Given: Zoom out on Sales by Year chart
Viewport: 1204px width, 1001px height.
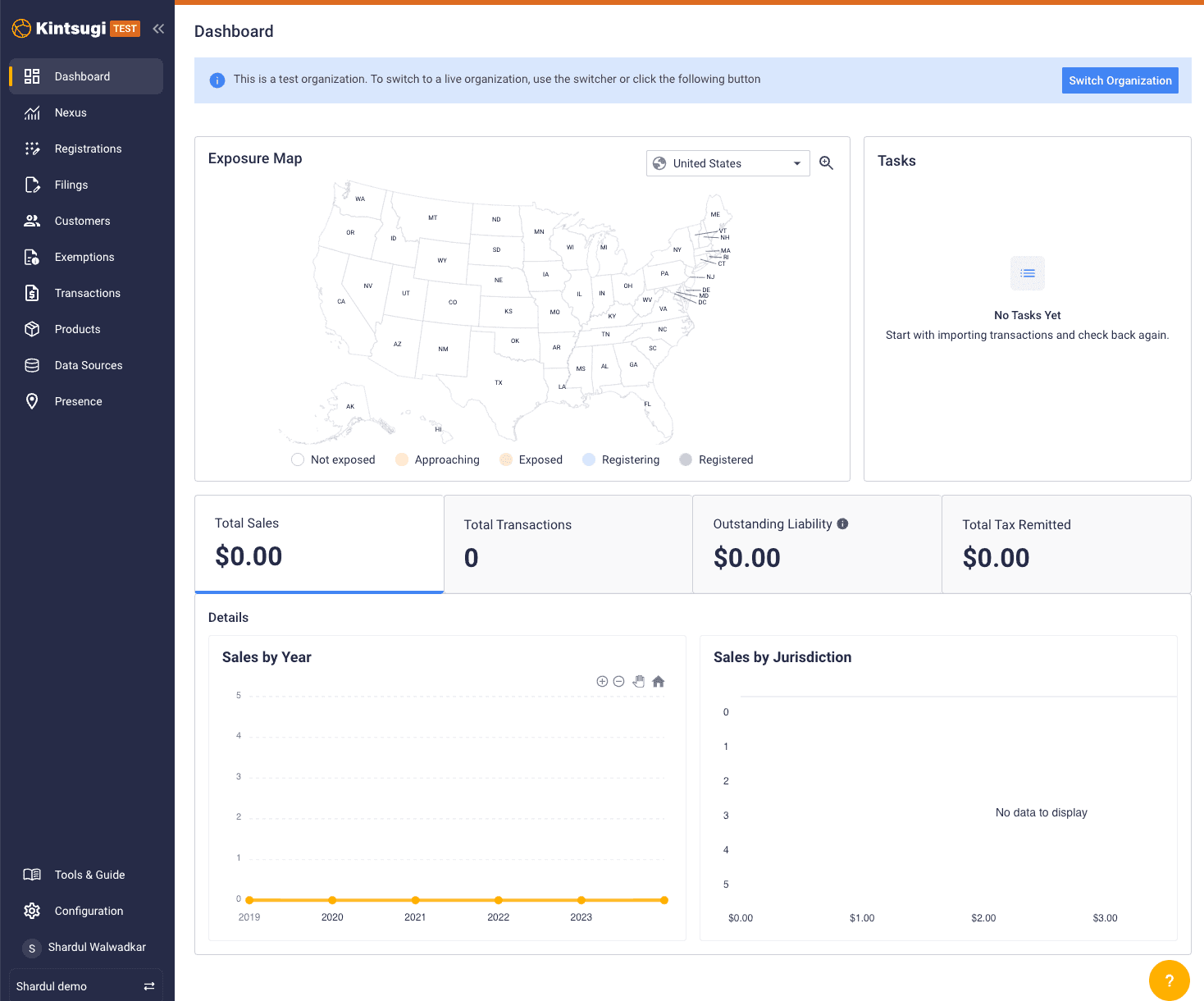Looking at the screenshot, I should (619, 681).
